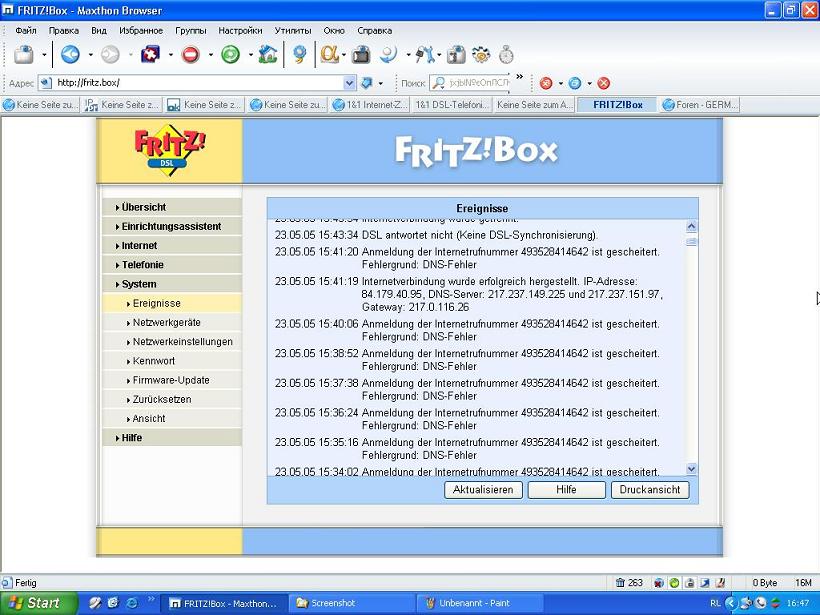Screen dimensions: 820x615
Task: Switch to the Foren - GERM tab
Action: pos(700,105)
